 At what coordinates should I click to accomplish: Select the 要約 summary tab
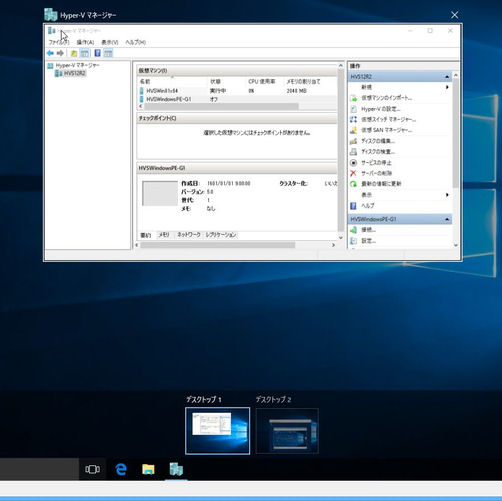(x=146, y=235)
